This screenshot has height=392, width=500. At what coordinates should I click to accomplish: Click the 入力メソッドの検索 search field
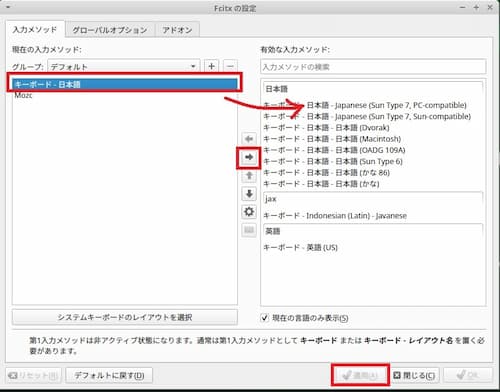click(373, 67)
